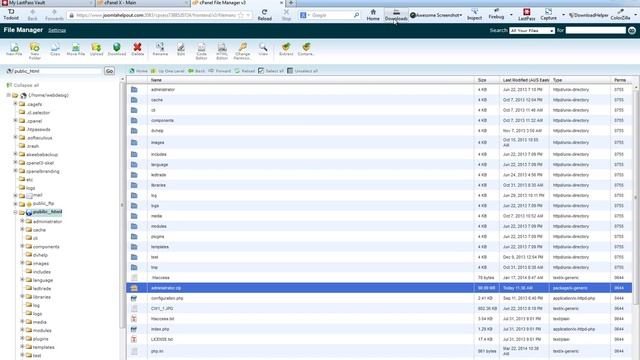Click Collapse all in folder tree
This screenshot has height=360, width=640.
23,85
